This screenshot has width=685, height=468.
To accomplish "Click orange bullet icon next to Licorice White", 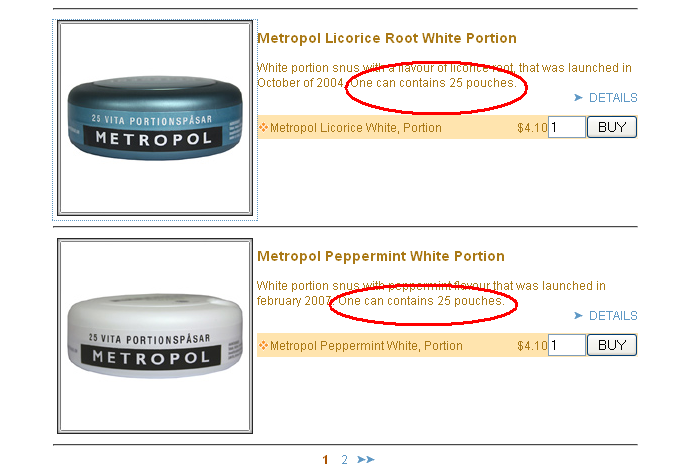I will (x=263, y=127).
